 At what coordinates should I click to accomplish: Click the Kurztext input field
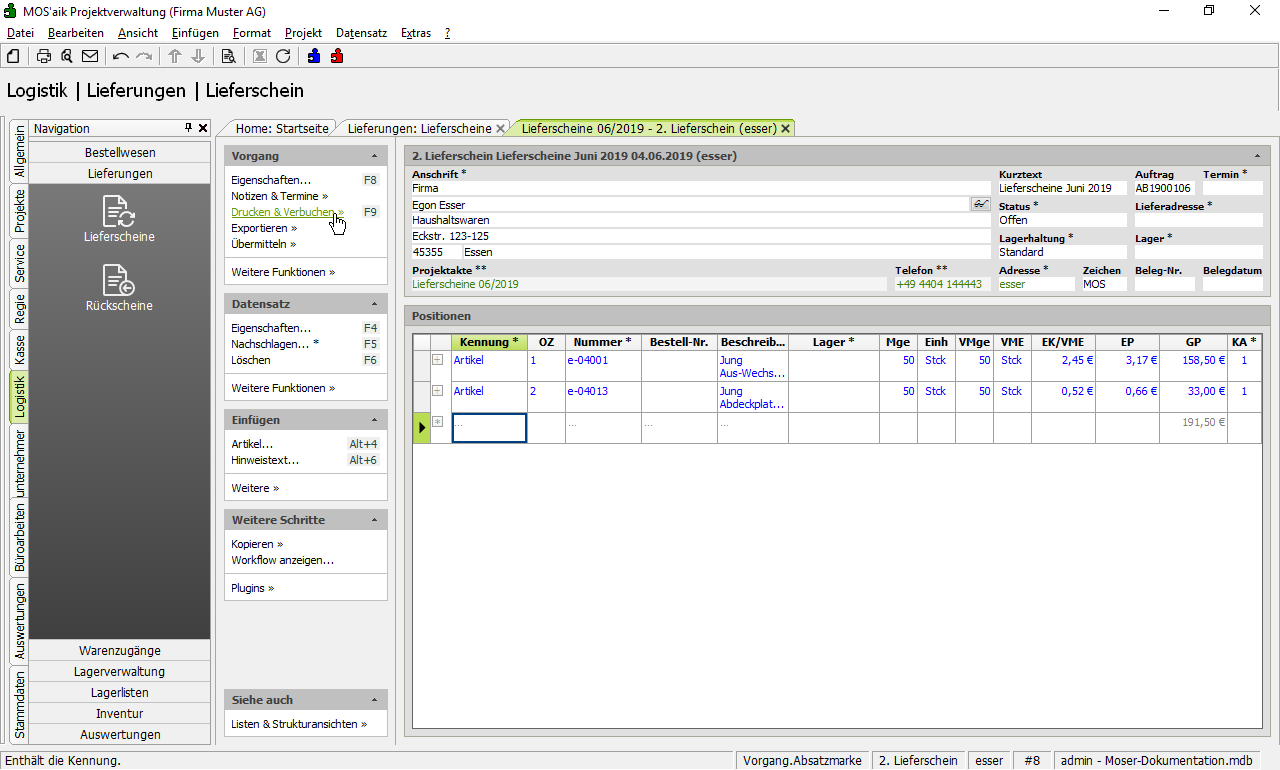pos(1061,188)
